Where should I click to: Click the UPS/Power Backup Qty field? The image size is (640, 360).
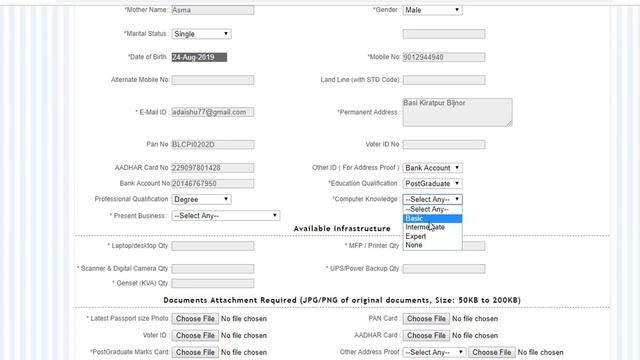point(444,269)
